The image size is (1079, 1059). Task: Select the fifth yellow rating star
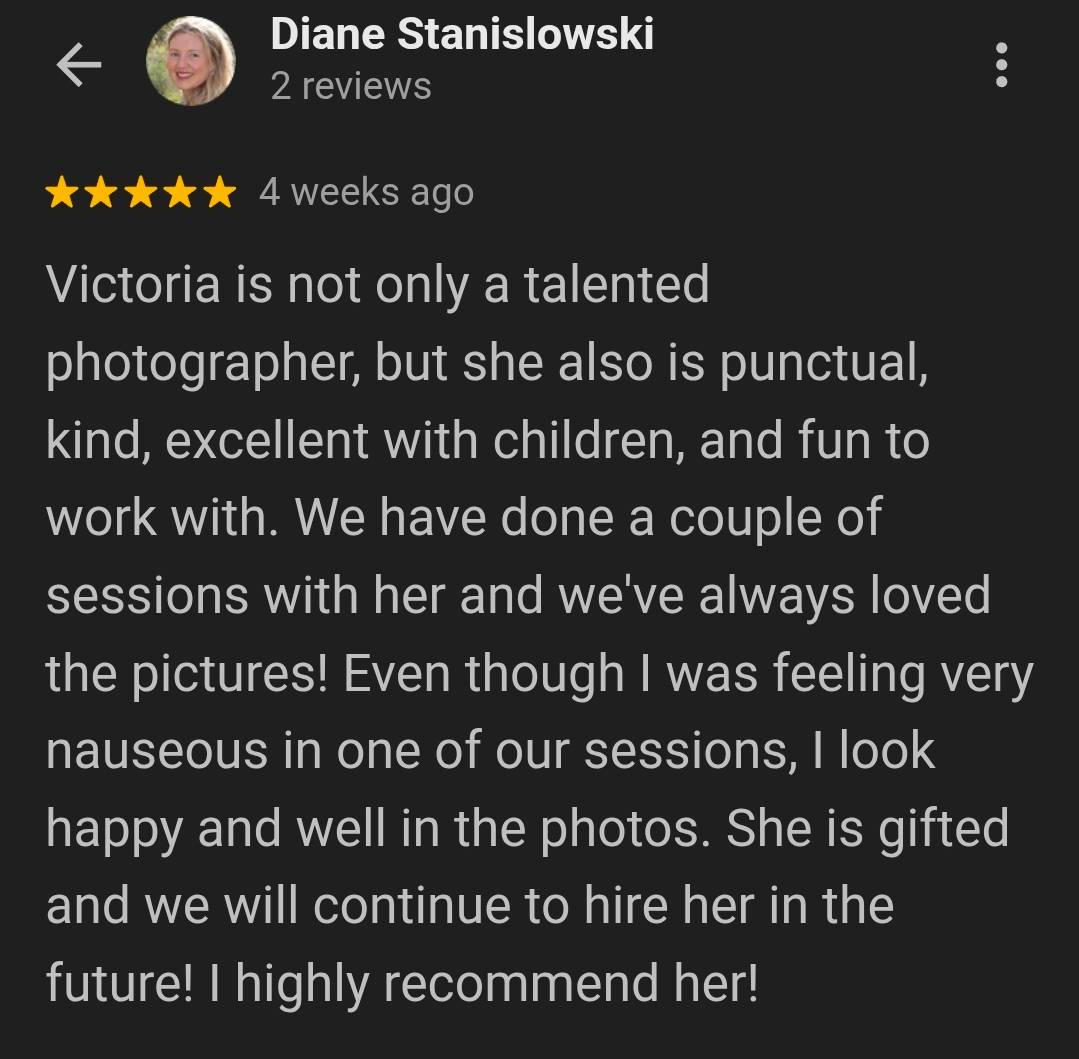click(x=220, y=192)
